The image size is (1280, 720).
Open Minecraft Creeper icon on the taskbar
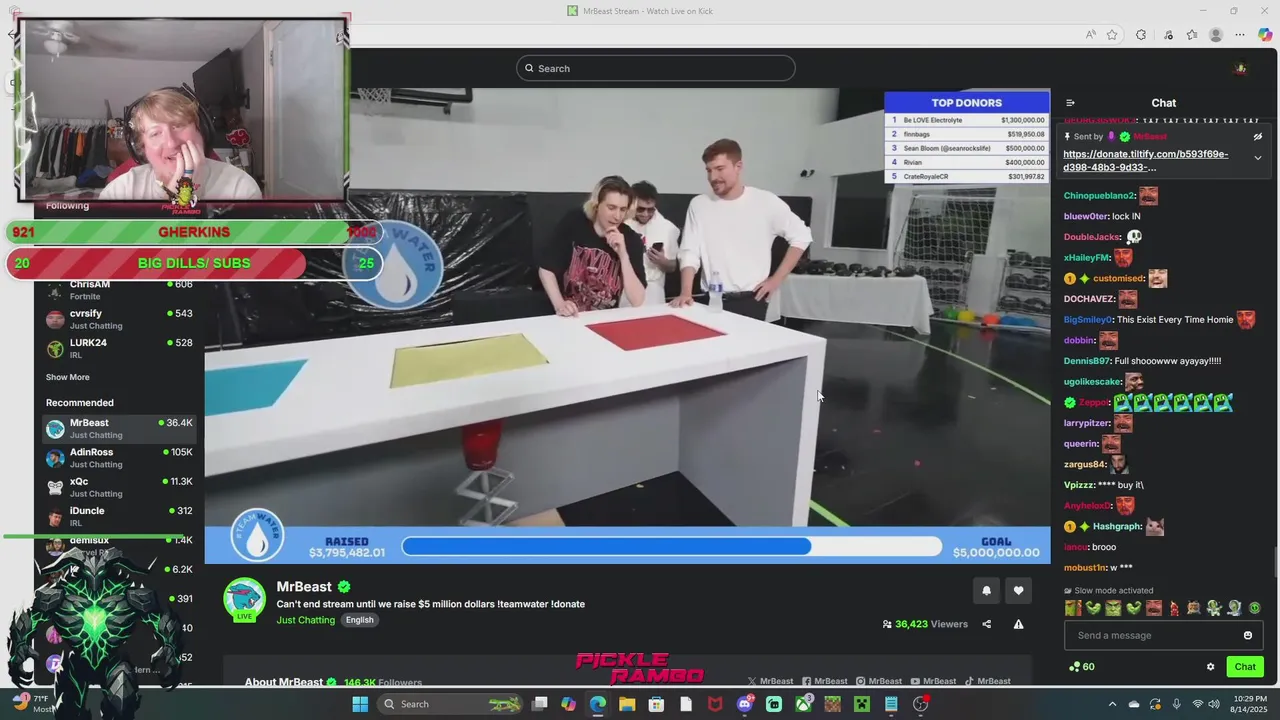point(861,704)
